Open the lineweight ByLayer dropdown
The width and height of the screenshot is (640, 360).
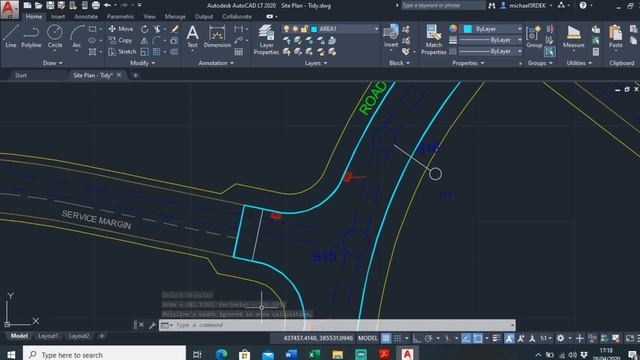[x=519, y=40]
